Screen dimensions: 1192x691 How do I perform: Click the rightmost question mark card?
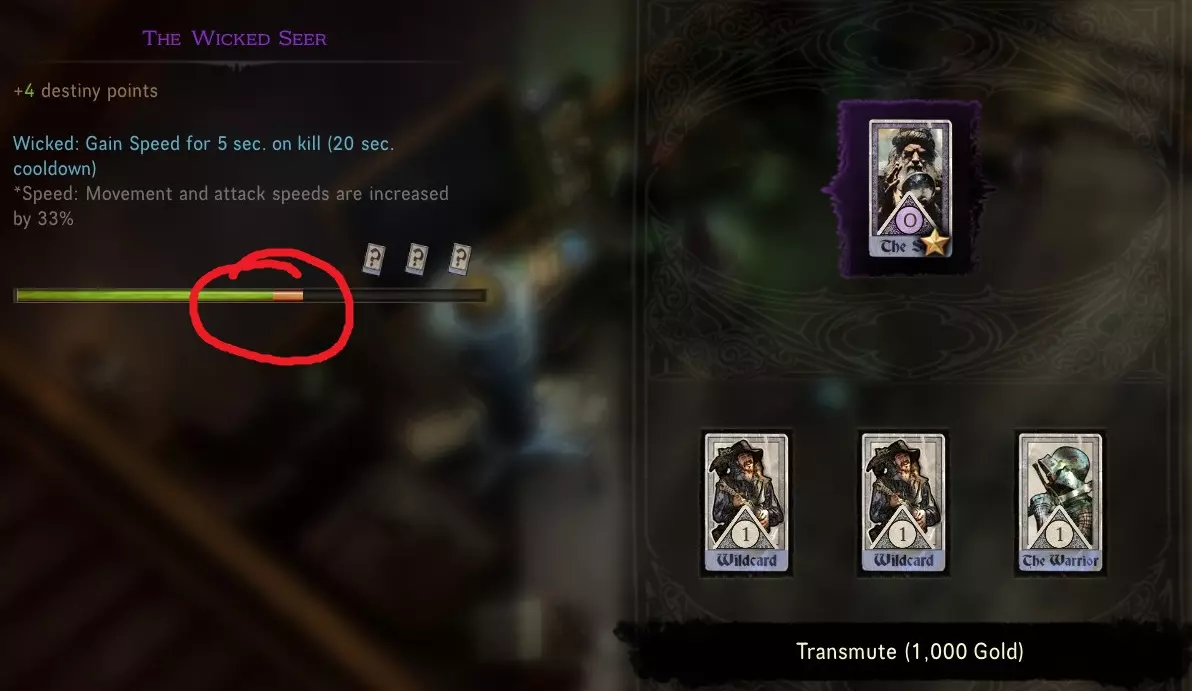[x=459, y=259]
